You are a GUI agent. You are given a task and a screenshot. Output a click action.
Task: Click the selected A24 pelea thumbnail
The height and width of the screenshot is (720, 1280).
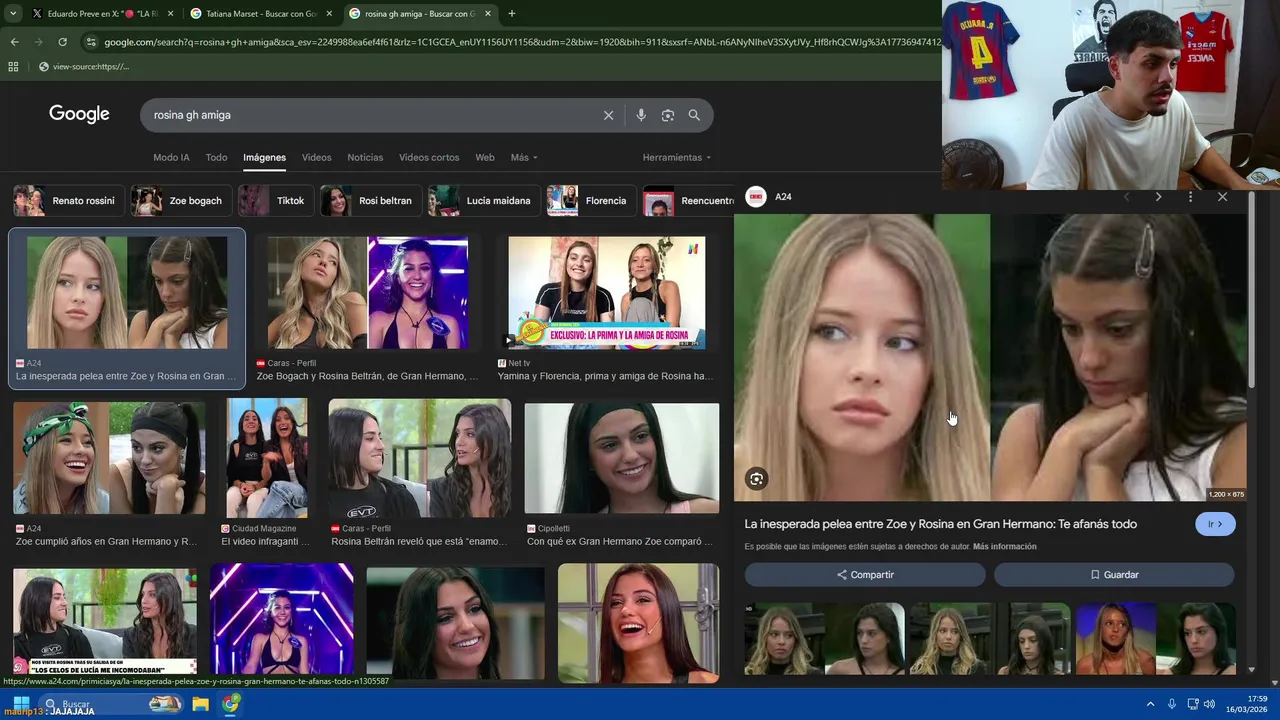tap(127, 293)
